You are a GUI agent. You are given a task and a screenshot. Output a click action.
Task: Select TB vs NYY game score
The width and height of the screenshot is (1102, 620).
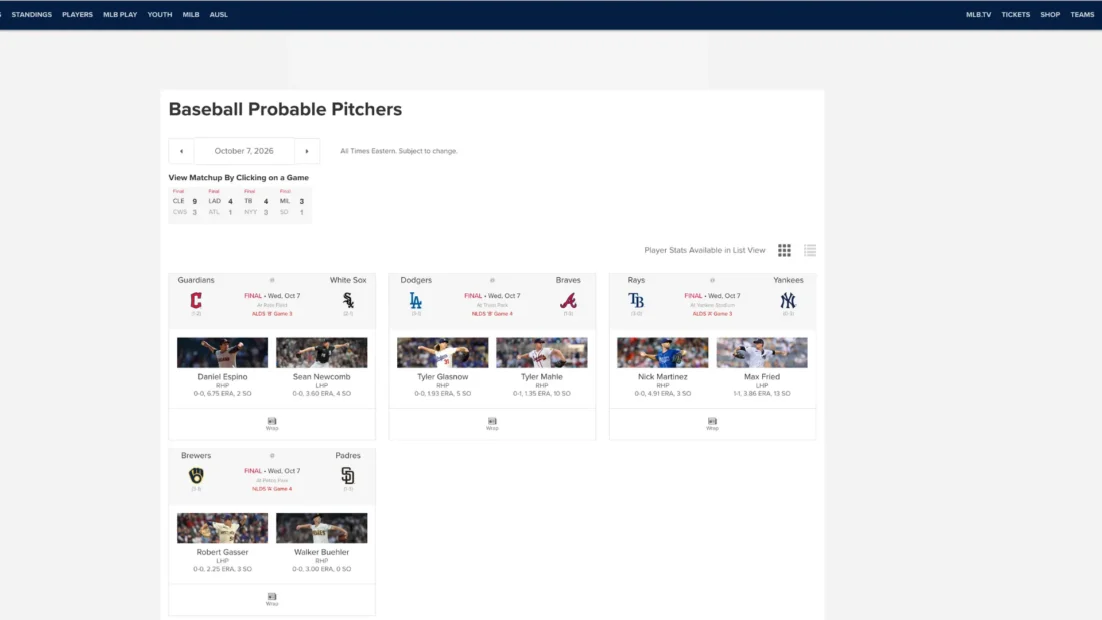257,204
